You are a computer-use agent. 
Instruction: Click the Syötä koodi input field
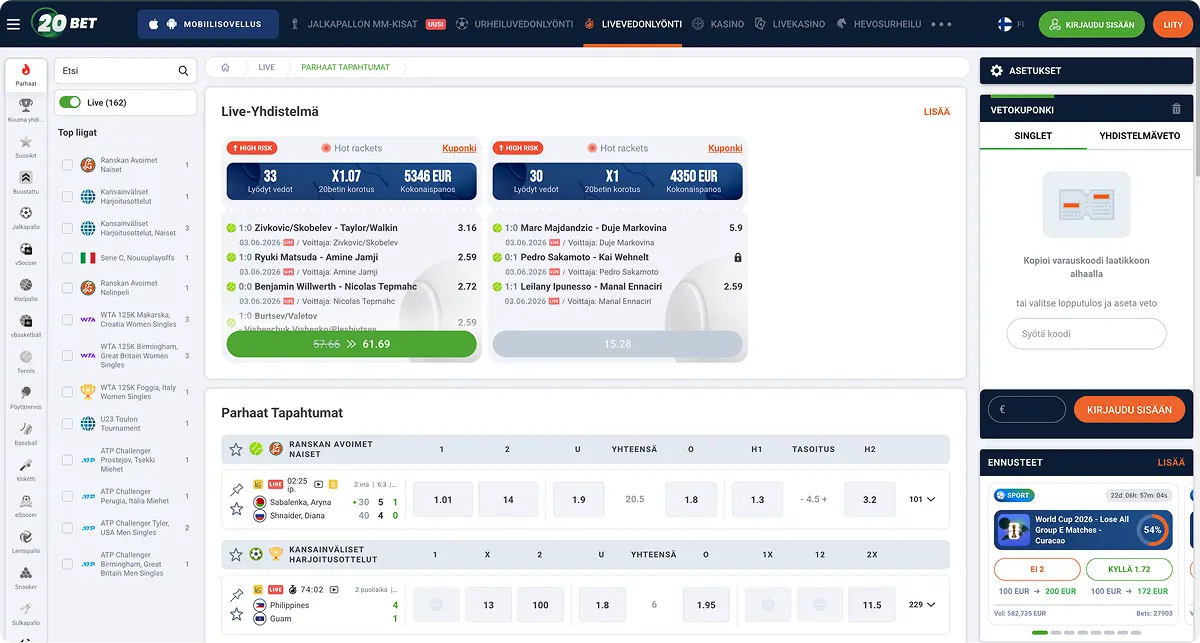[1086, 334]
